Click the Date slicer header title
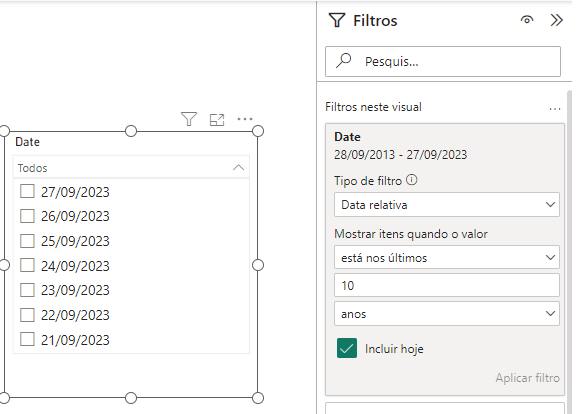The image size is (581, 414). (27, 142)
